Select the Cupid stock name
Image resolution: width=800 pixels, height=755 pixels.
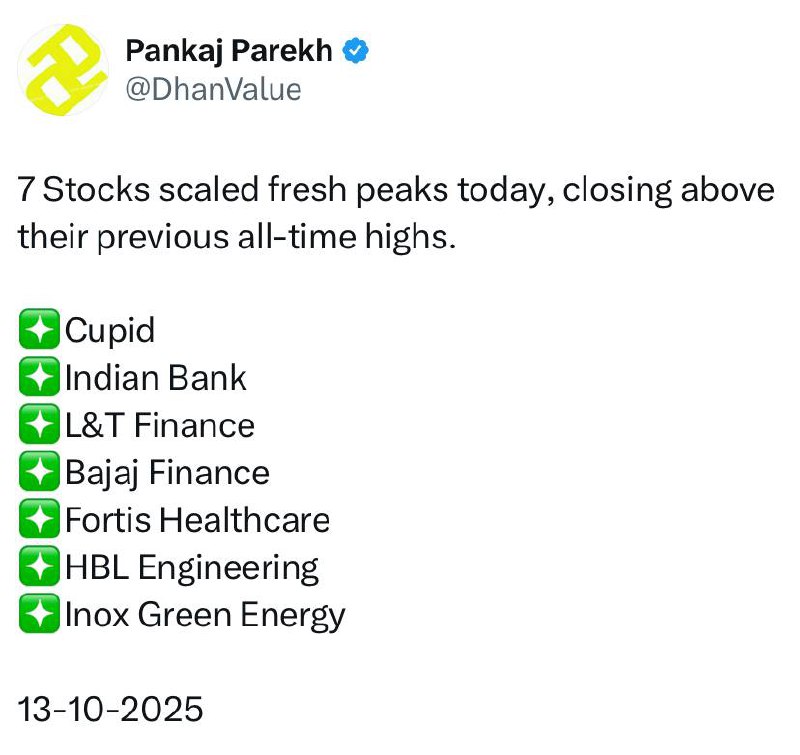pos(110,330)
